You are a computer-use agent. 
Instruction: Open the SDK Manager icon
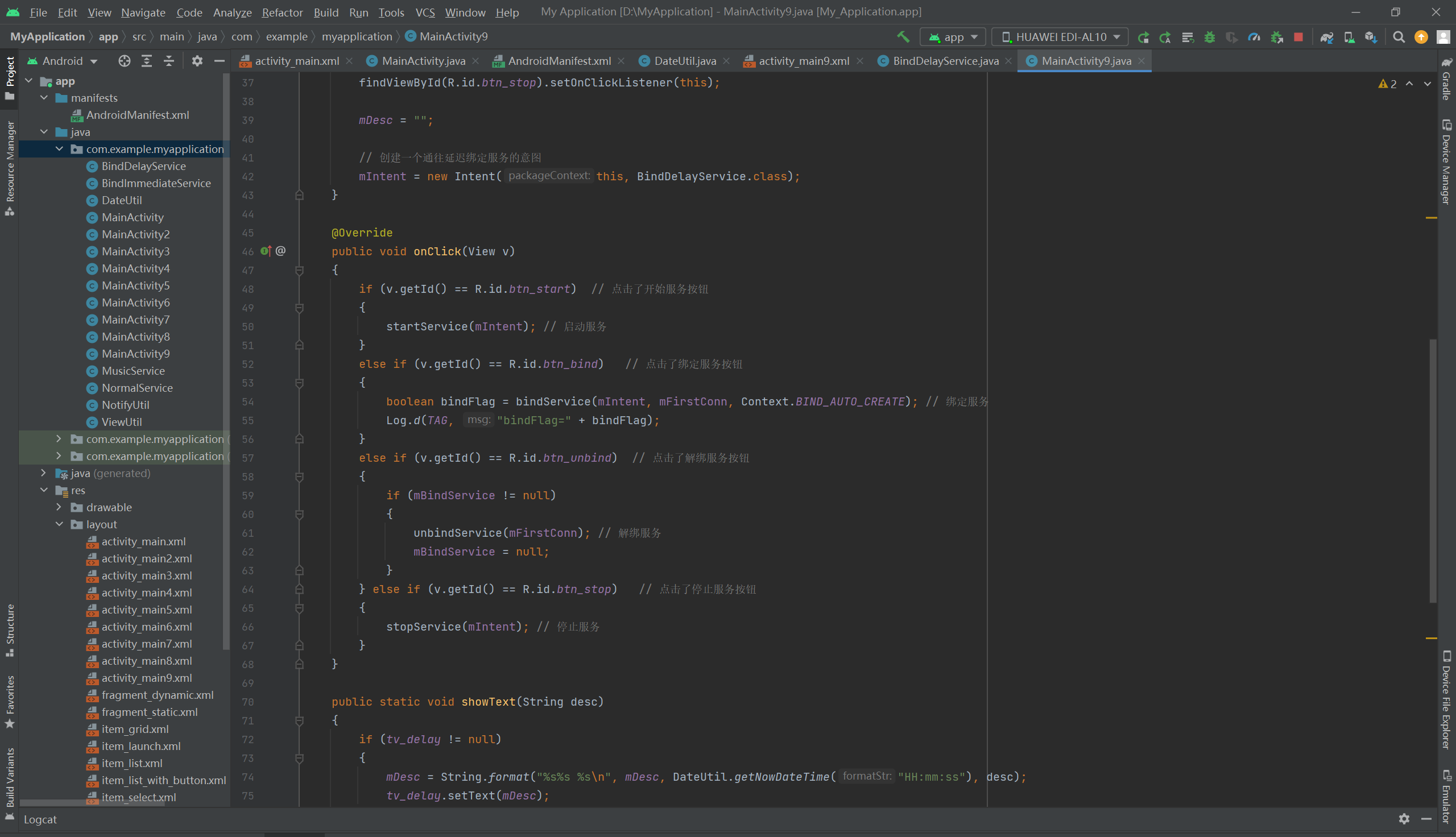point(1371,37)
